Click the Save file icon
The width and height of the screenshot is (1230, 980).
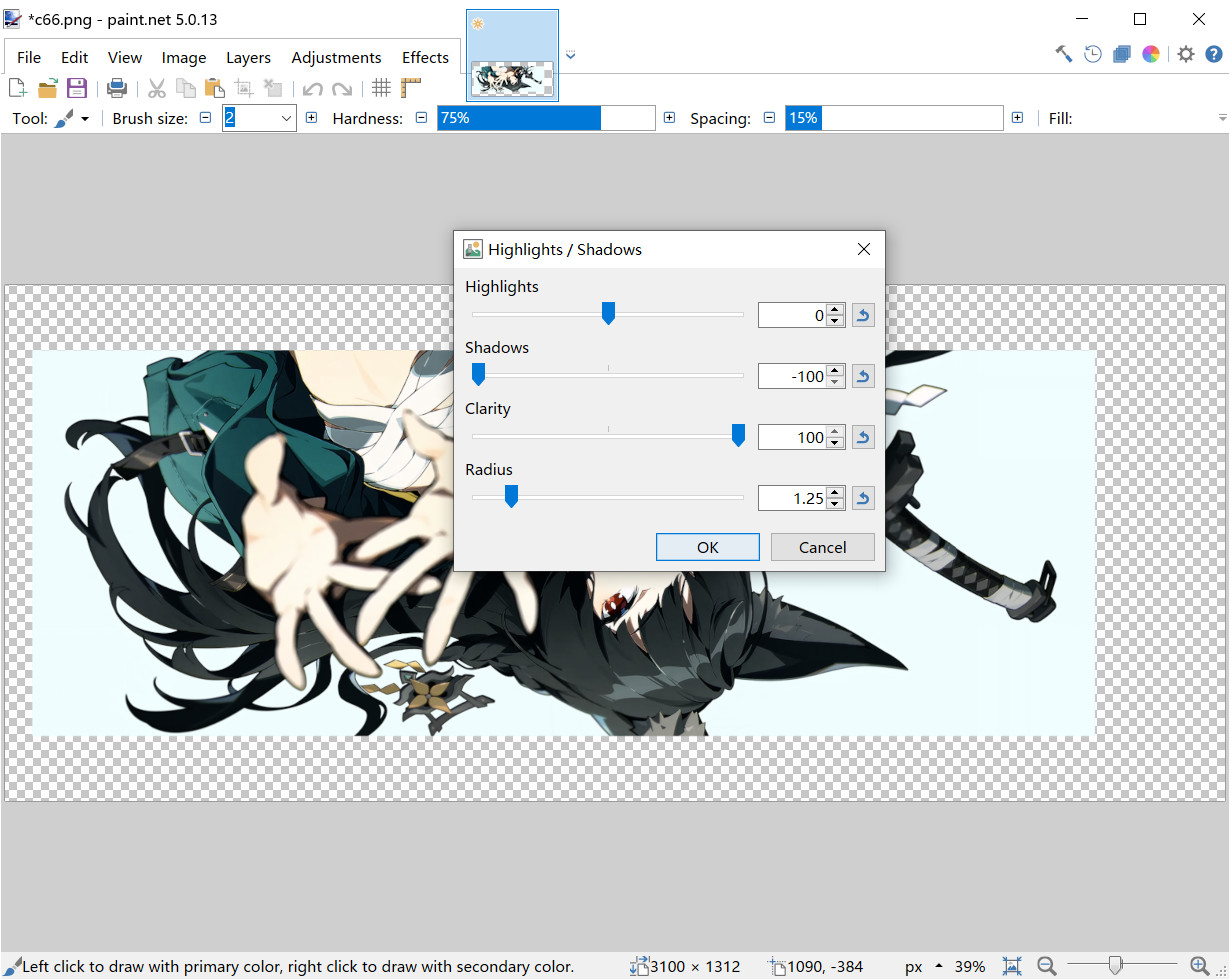tap(77, 88)
